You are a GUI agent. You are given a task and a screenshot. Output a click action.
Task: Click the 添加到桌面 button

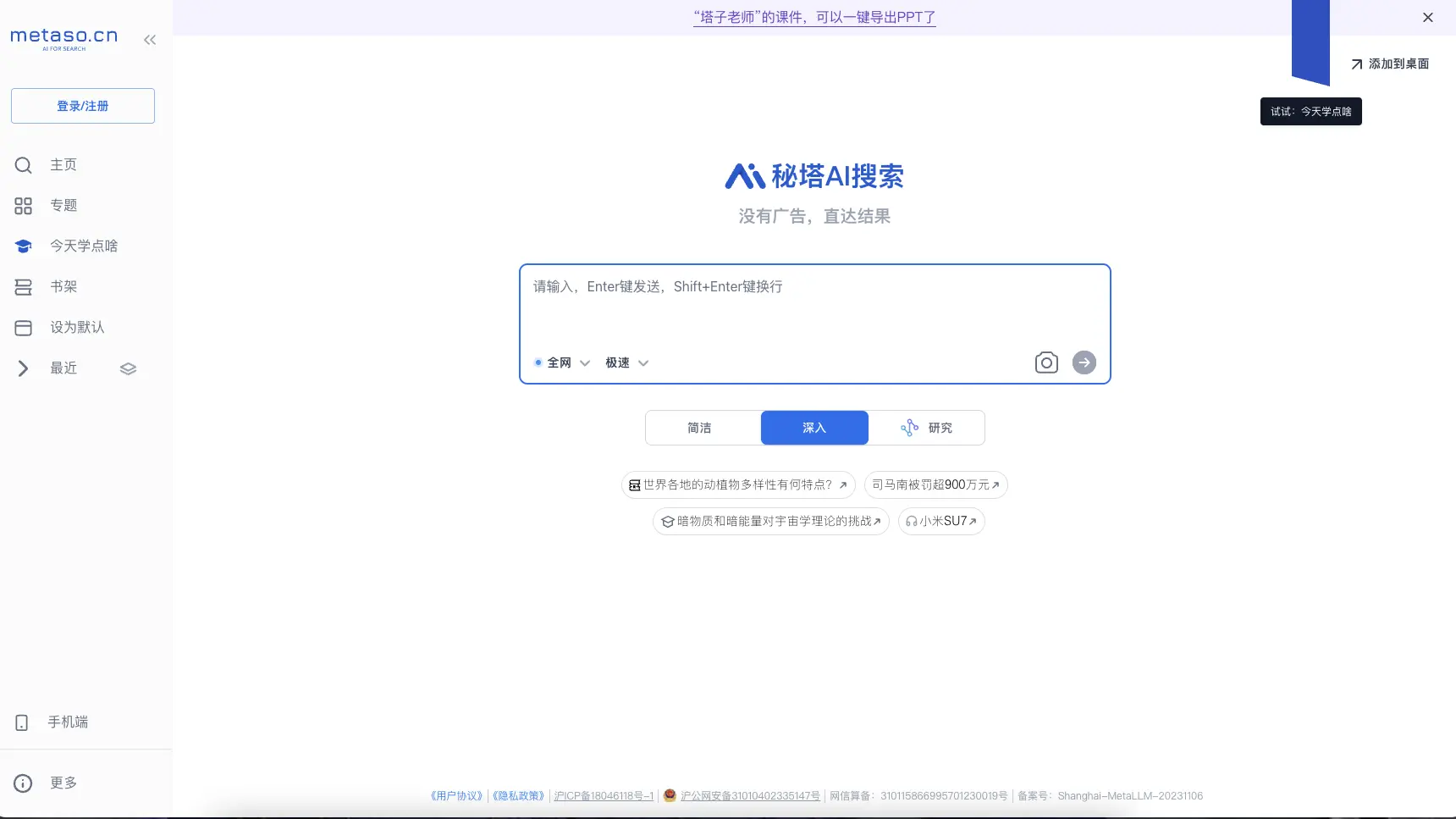(x=1390, y=64)
